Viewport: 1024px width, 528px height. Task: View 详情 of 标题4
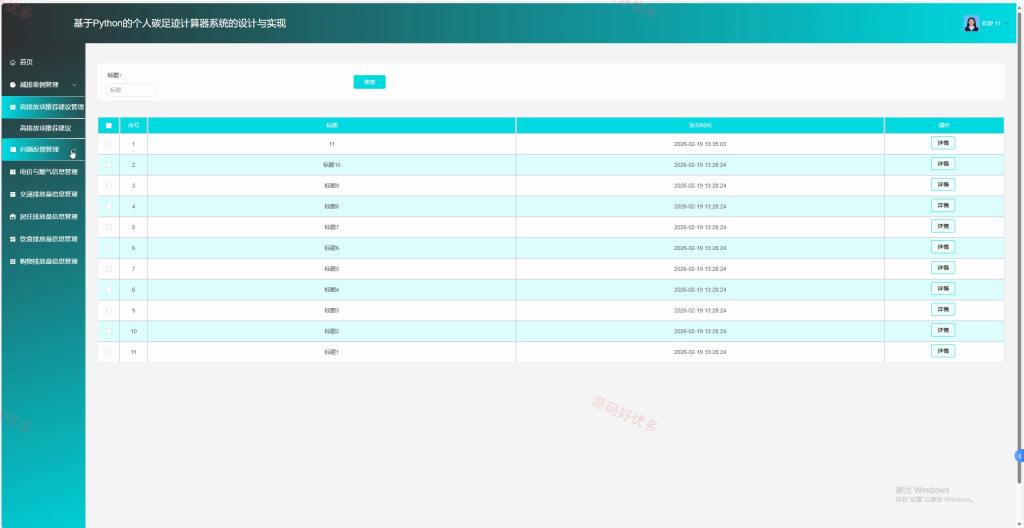[x=943, y=288]
